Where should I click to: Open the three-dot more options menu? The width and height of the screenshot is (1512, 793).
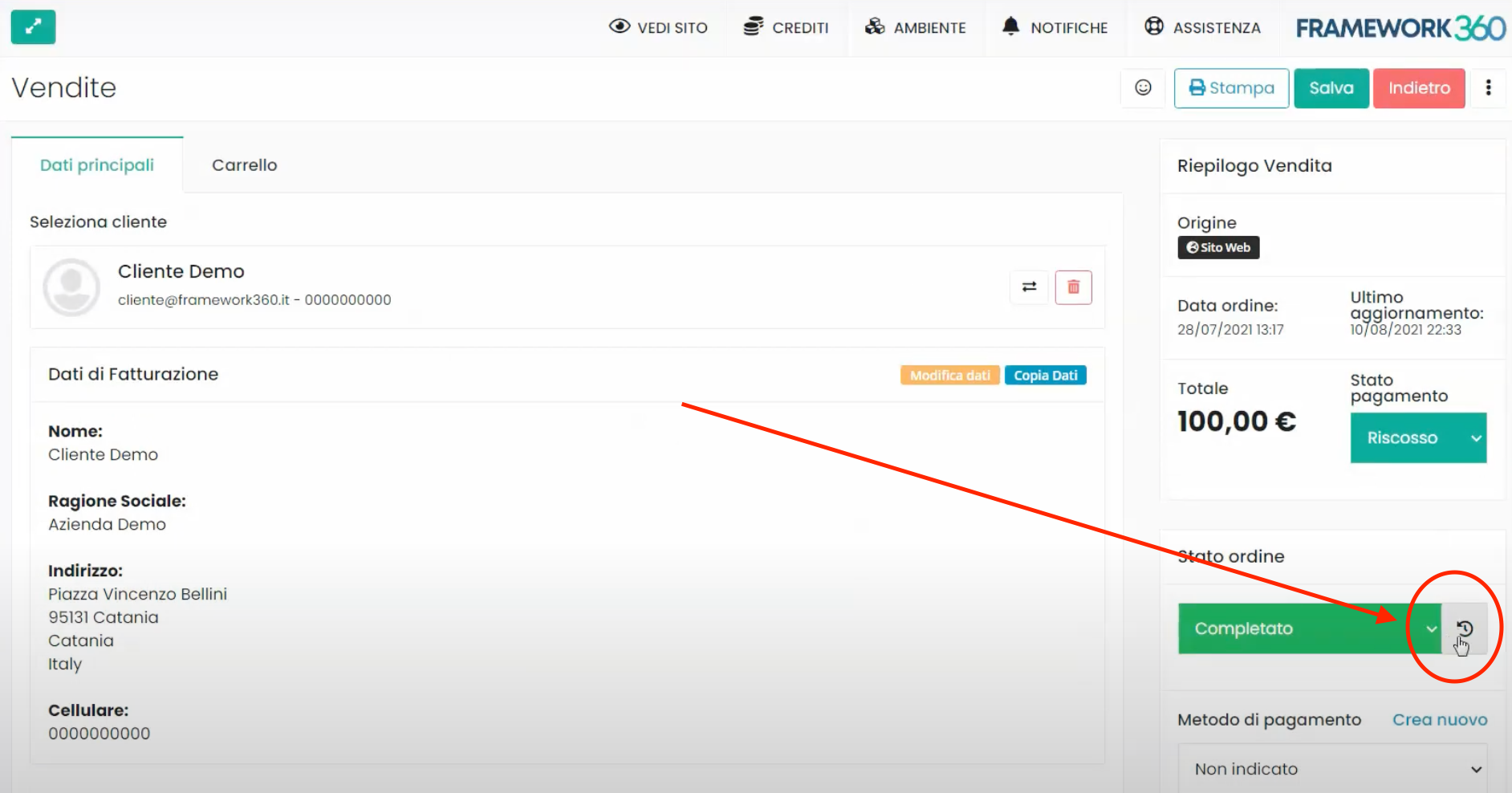pos(1488,87)
